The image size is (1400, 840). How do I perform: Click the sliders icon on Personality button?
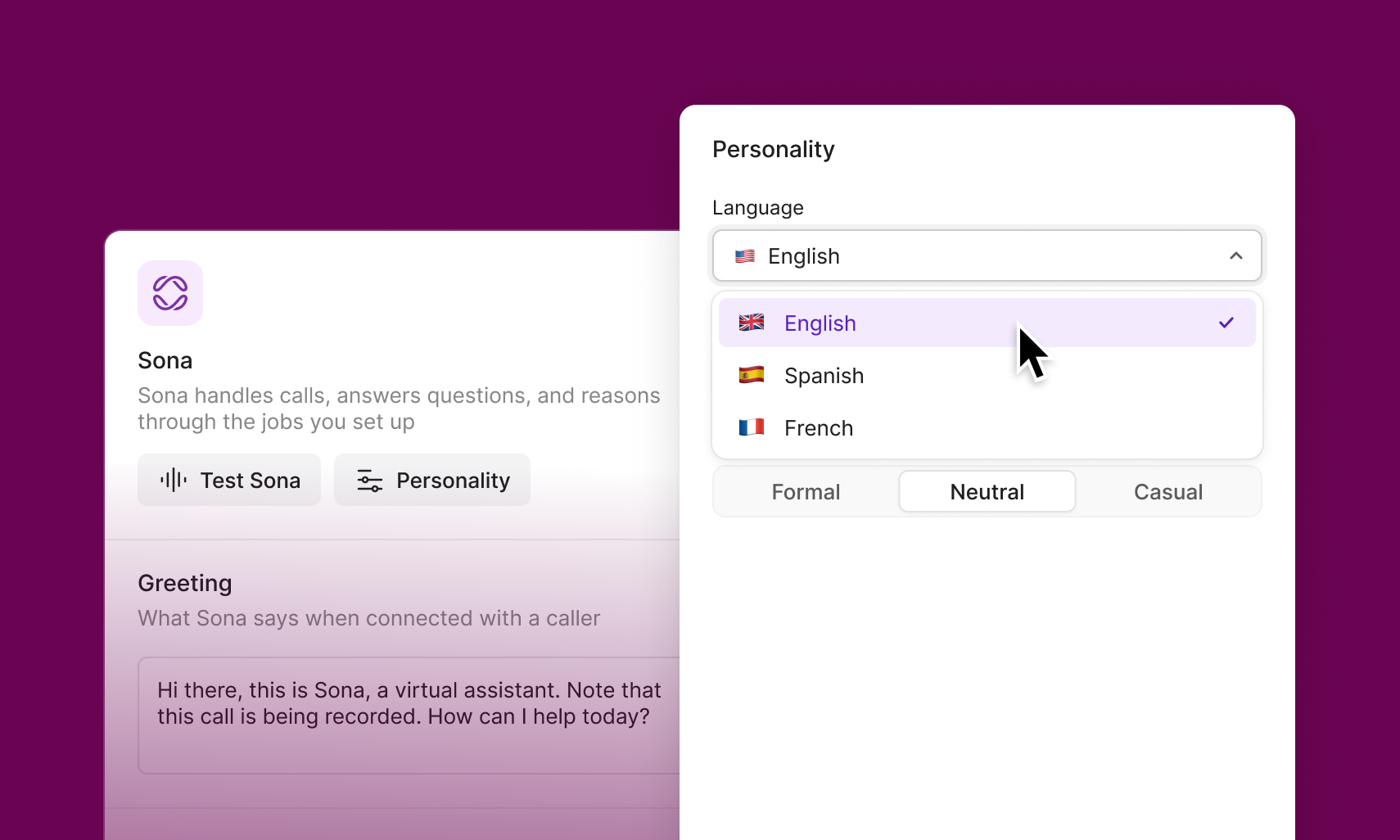click(369, 481)
